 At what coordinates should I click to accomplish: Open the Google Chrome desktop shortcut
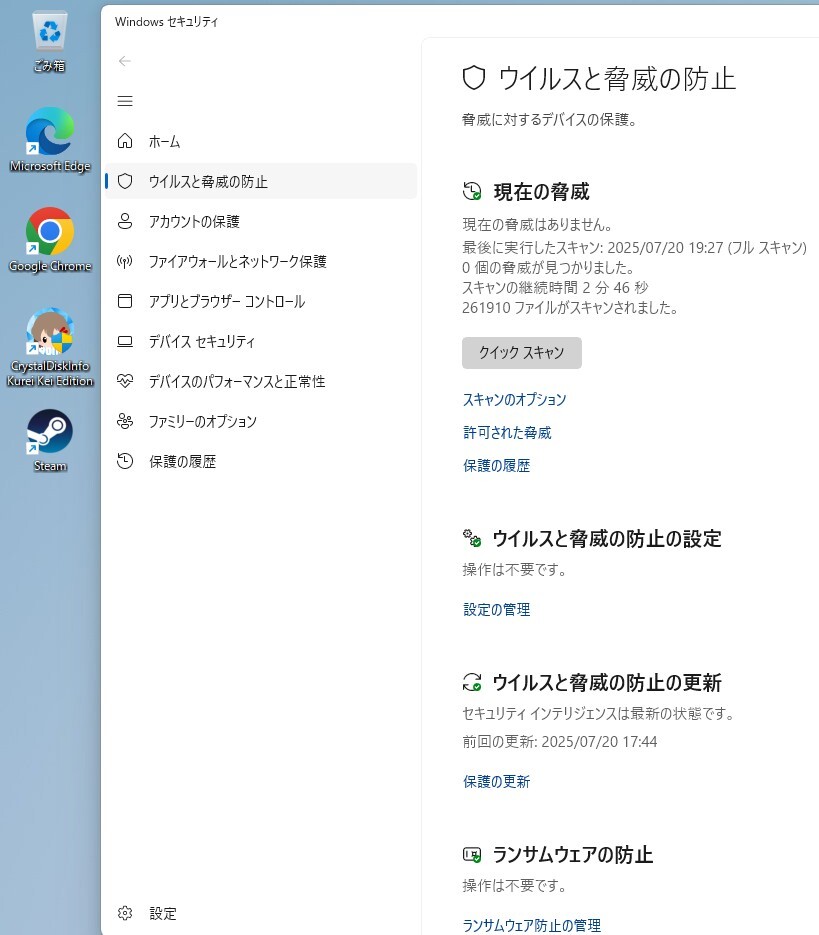[x=50, y=240]
